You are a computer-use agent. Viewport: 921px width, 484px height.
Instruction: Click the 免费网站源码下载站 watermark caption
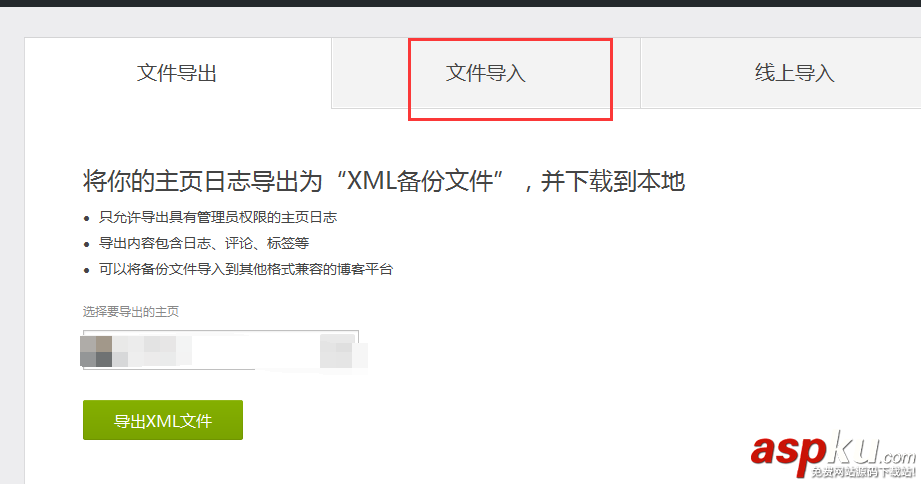(863, 472)
